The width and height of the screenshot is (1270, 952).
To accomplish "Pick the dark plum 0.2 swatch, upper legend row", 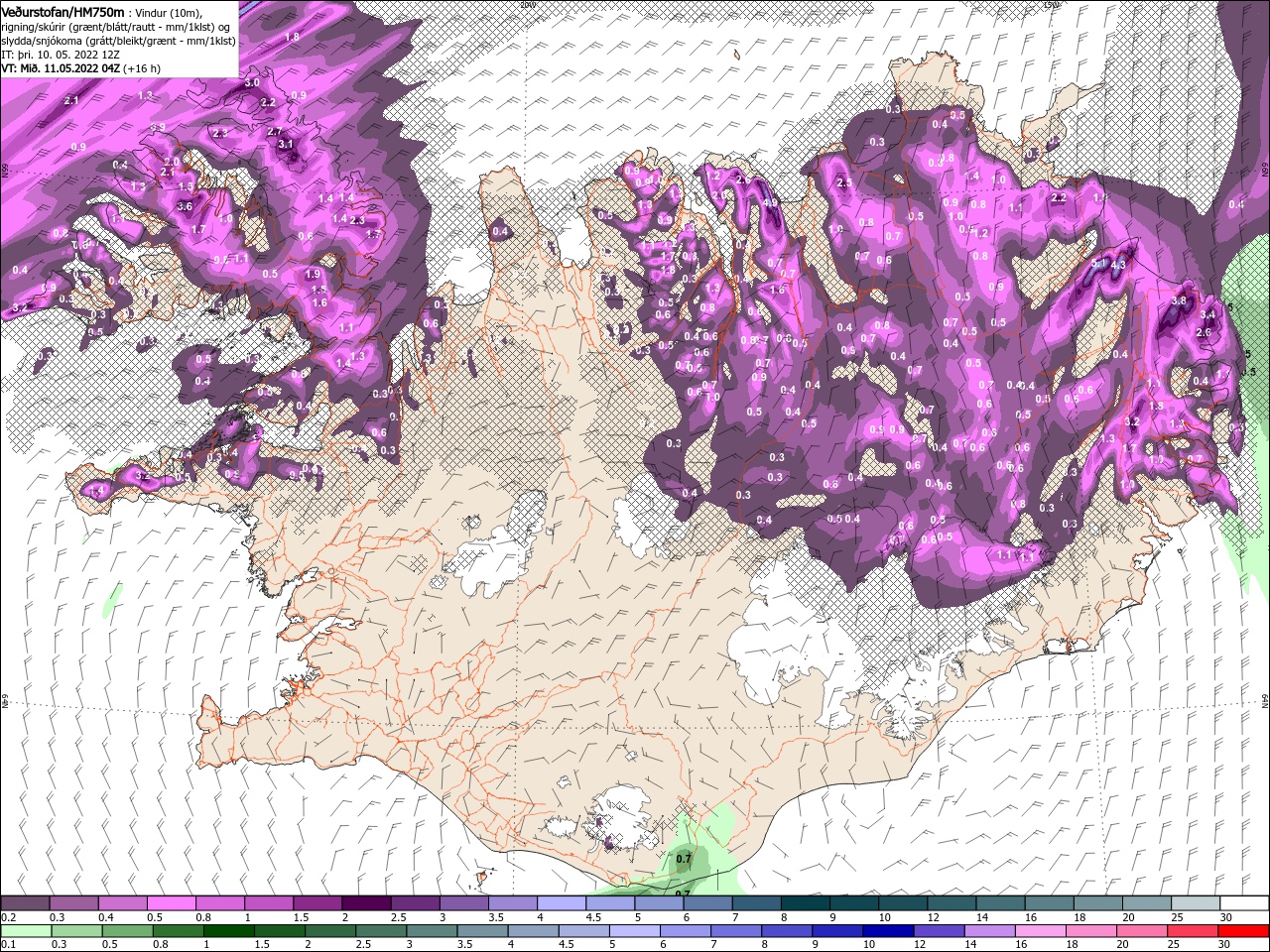I will coord(25,903).
